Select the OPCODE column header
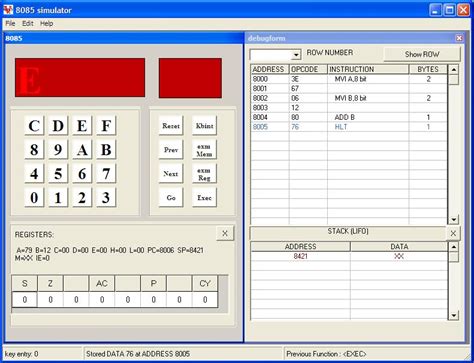The width and height of the screenshot is (474, 363). pyautogui.click(x=308, y=69)
